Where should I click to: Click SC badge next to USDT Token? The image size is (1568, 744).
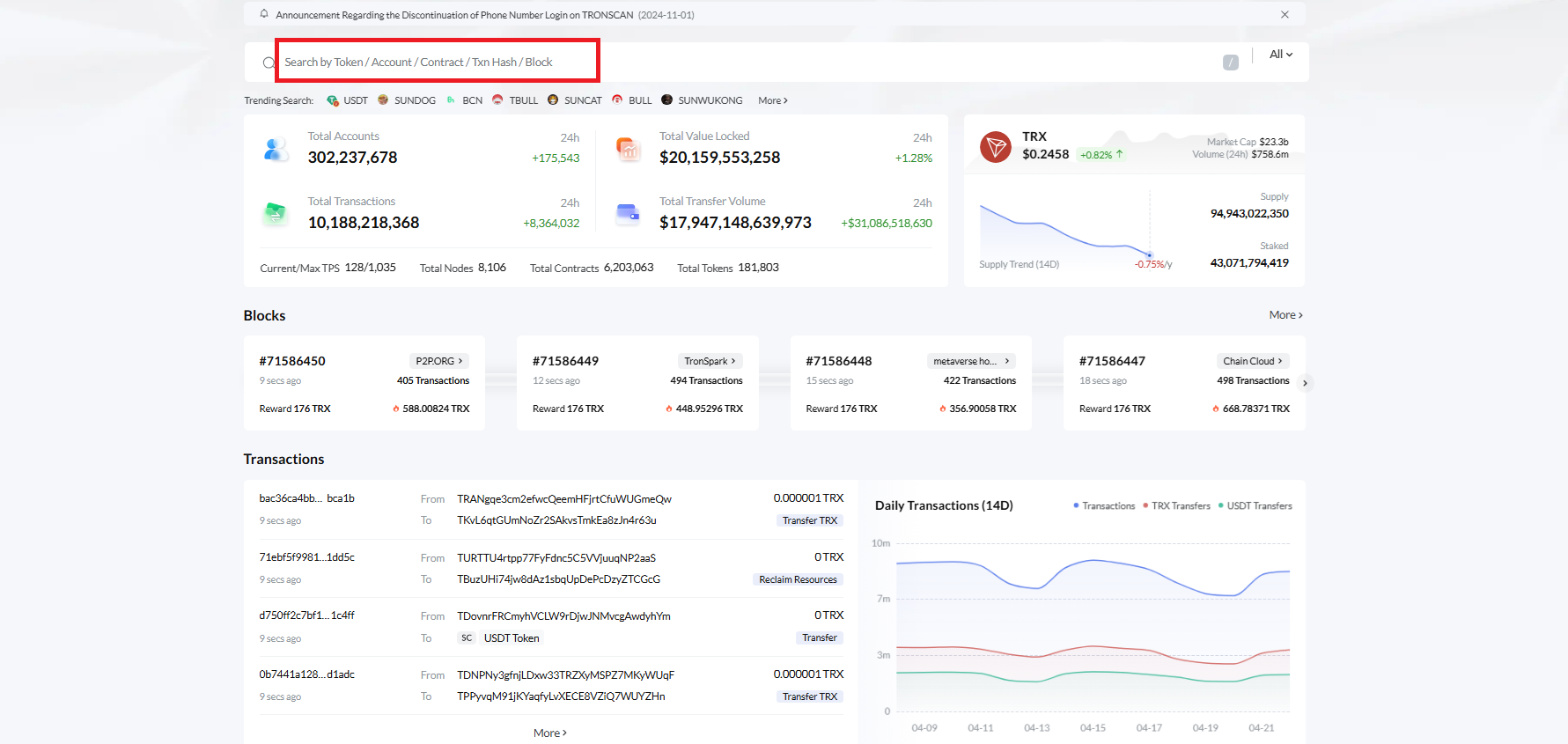click(x=467, y=638)
